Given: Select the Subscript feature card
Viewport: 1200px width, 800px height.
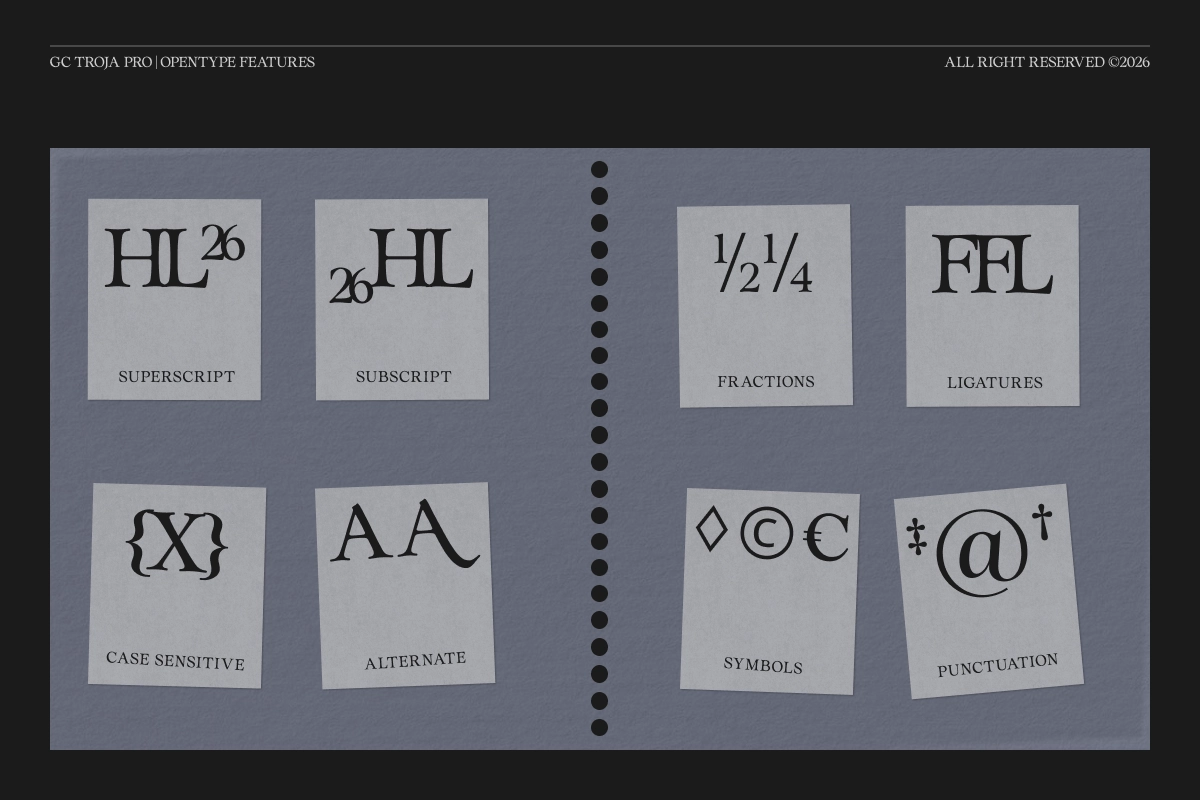Looking at the screenshot, I should pyautogui.click(x=402, y=298).
